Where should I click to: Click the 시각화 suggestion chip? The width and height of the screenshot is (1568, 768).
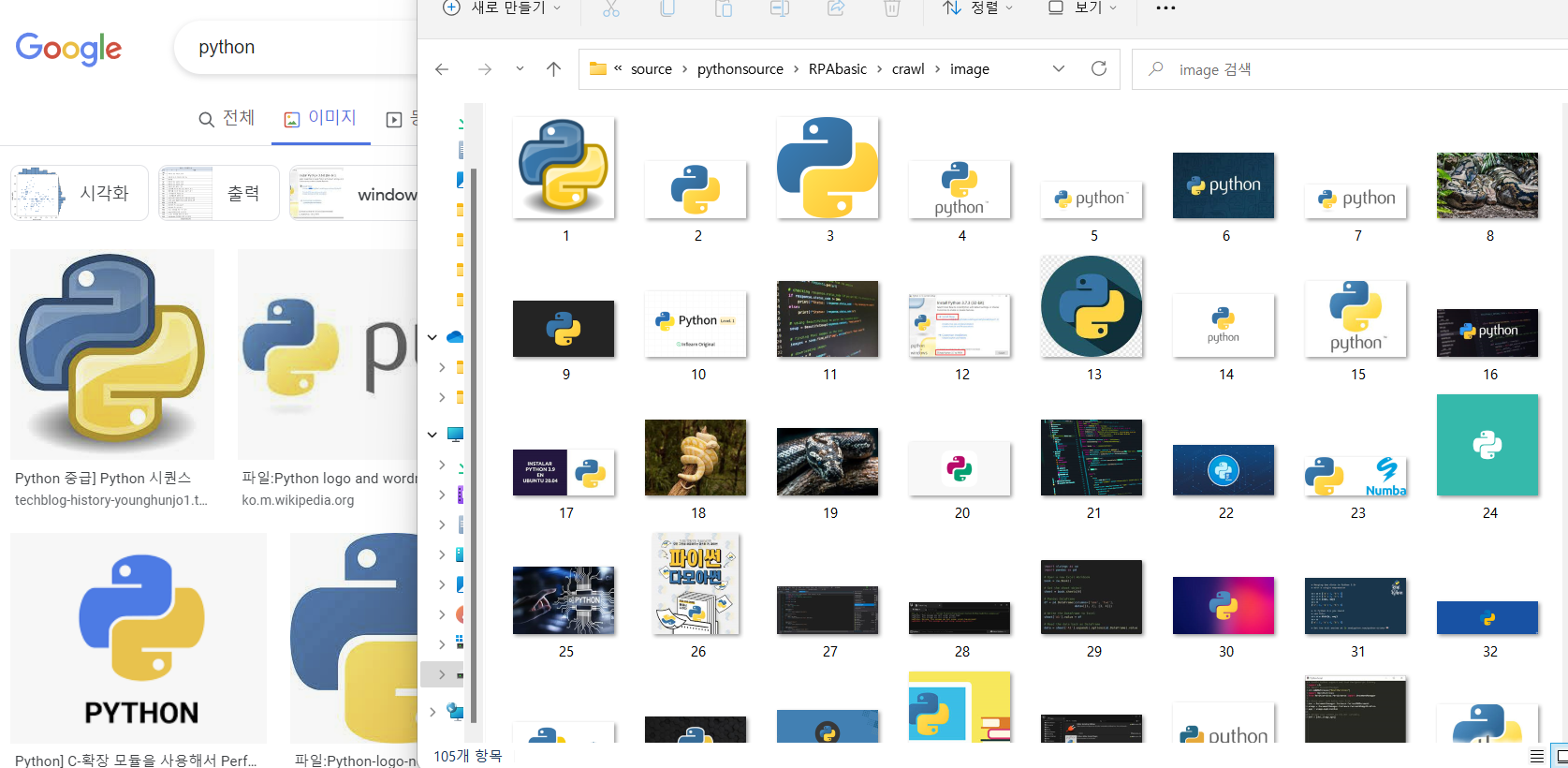(80, 193)
